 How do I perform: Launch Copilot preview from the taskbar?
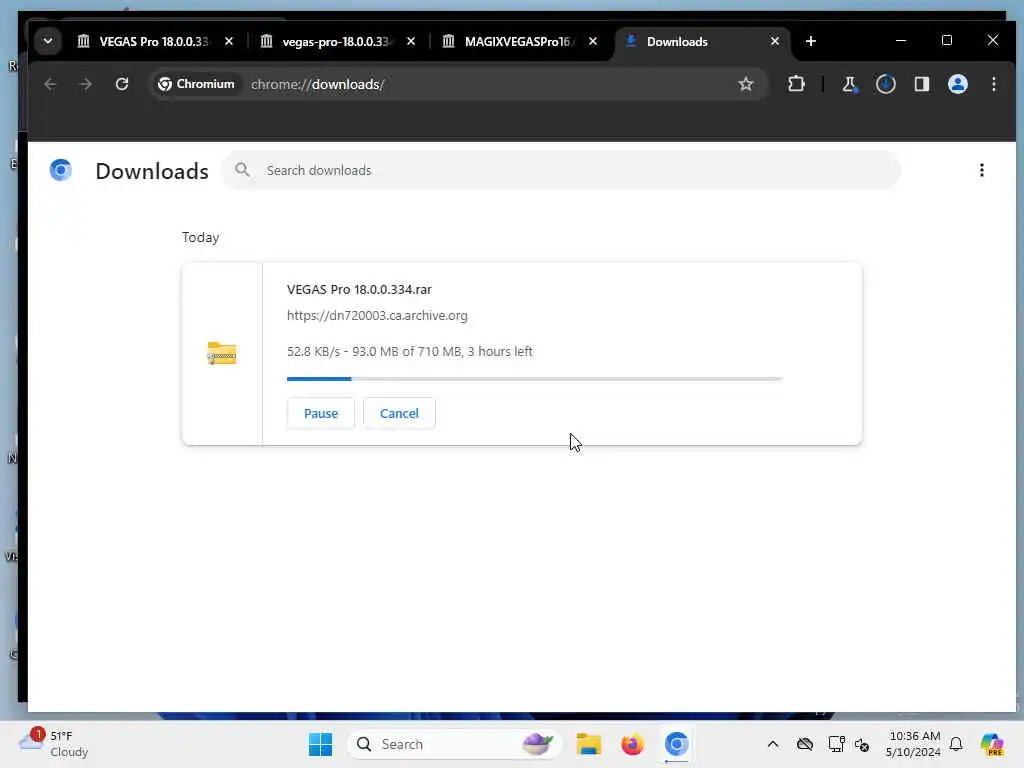click(992, 744)
